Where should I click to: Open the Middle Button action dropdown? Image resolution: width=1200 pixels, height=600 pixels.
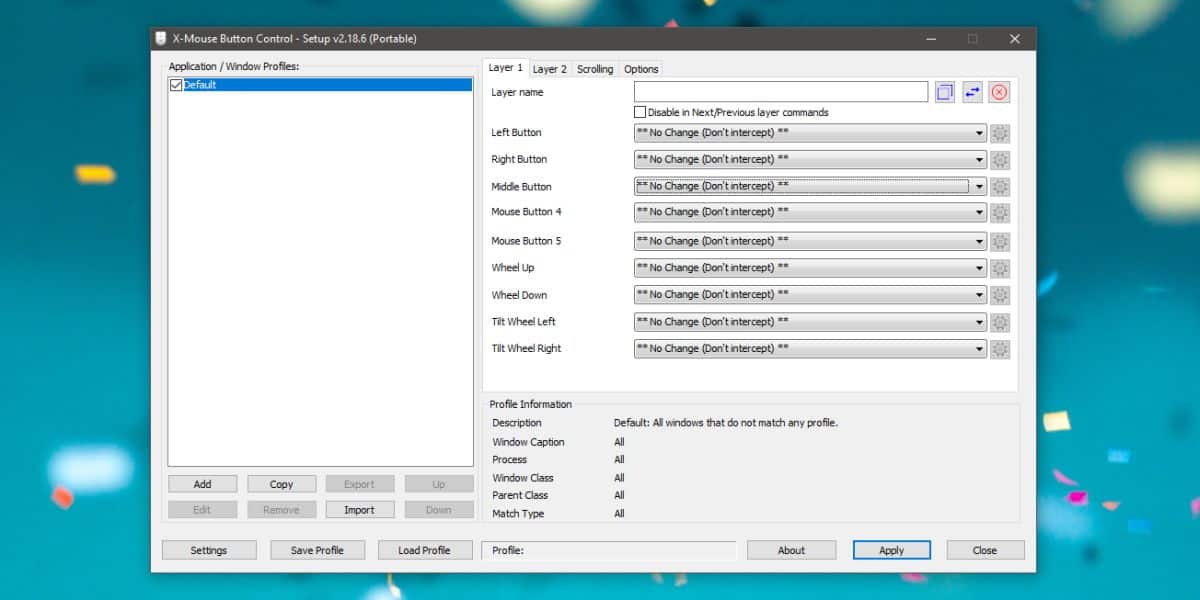tap(810, 186)
